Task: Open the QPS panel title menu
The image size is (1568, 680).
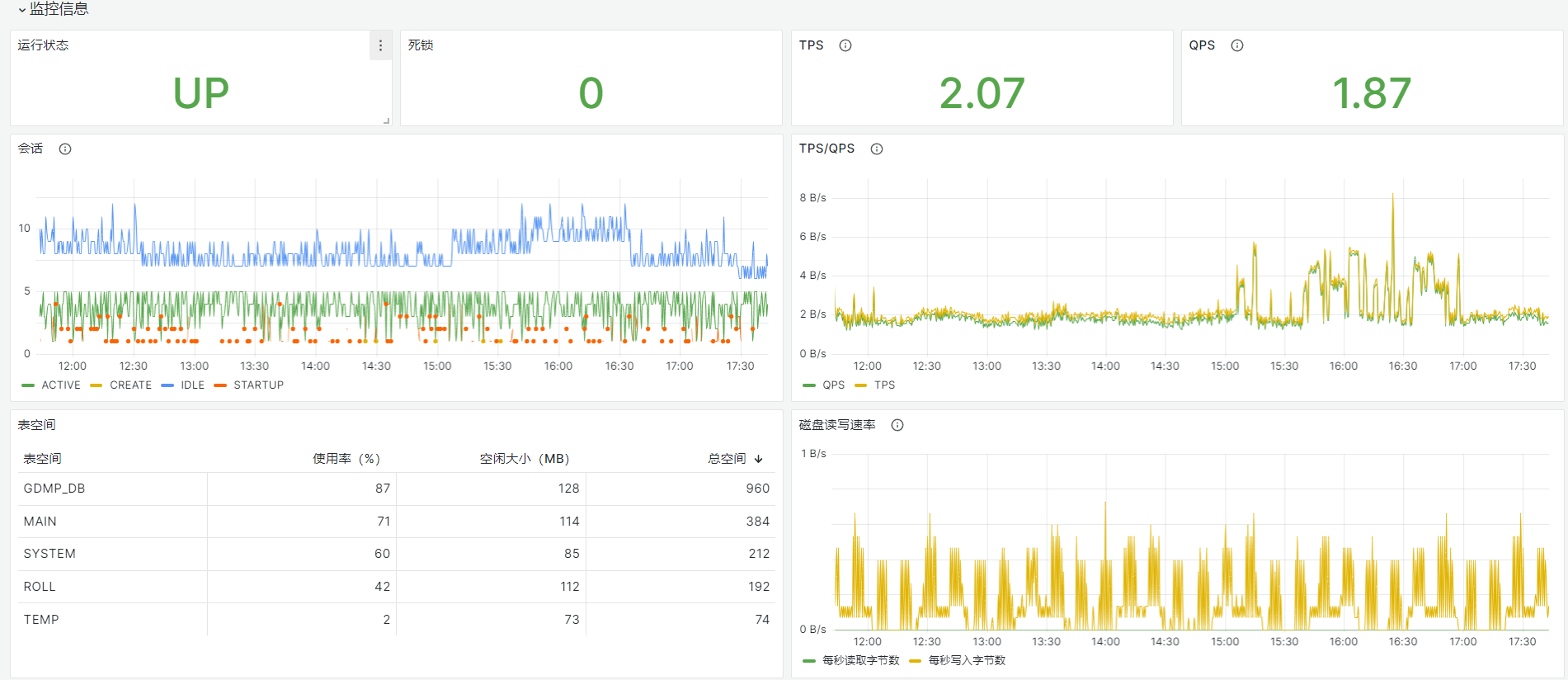Action: 1202,45
